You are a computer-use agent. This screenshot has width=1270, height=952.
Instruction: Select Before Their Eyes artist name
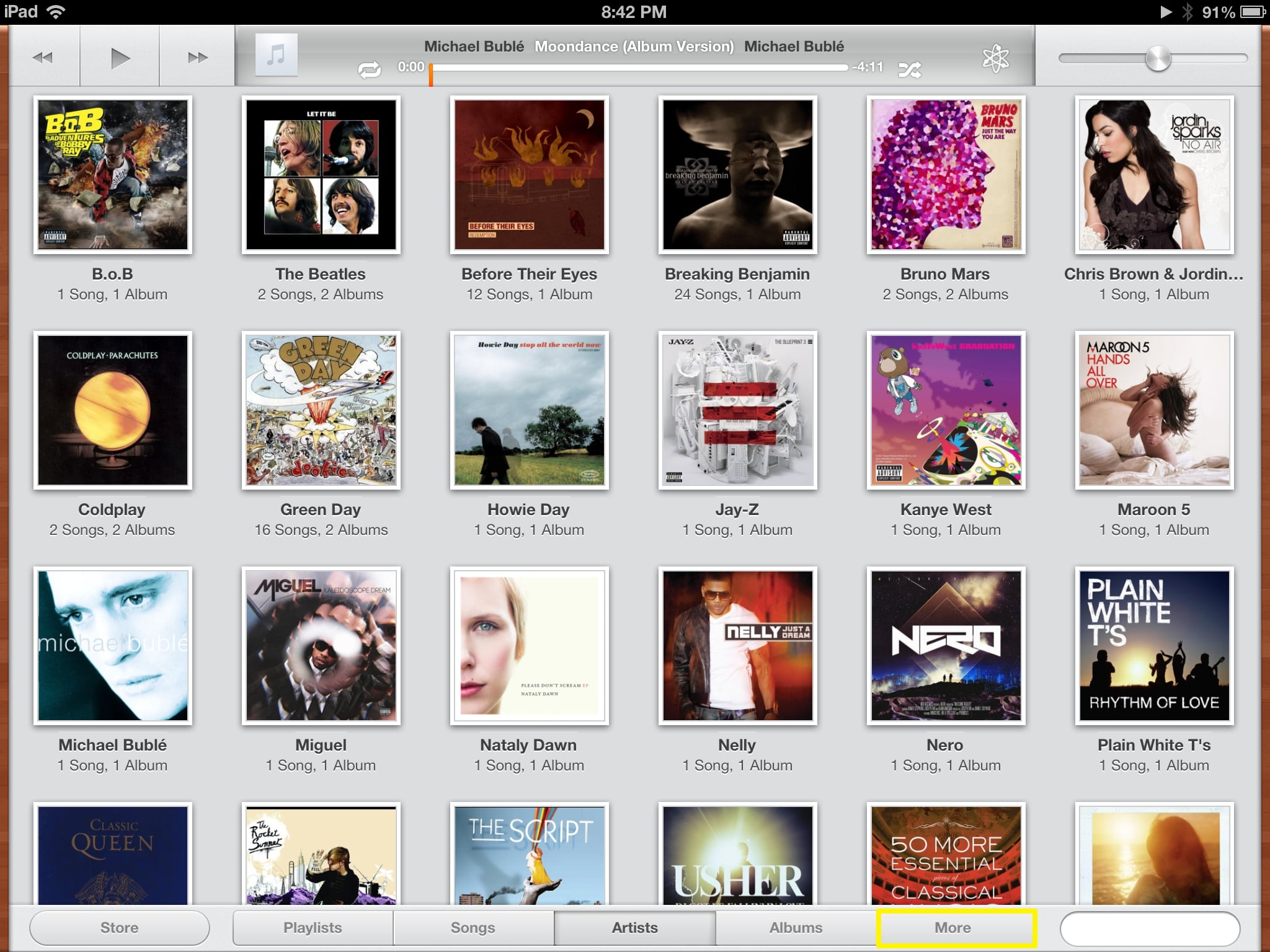529,275
